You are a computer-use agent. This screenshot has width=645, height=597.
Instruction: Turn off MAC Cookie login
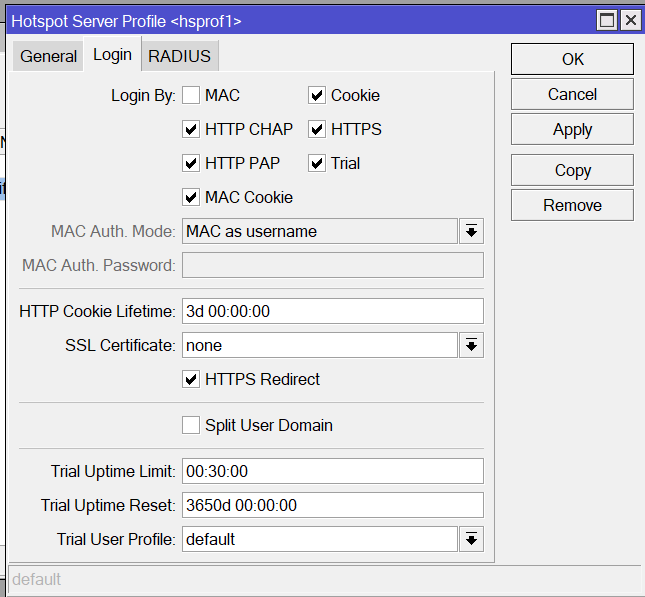(191, 197)
